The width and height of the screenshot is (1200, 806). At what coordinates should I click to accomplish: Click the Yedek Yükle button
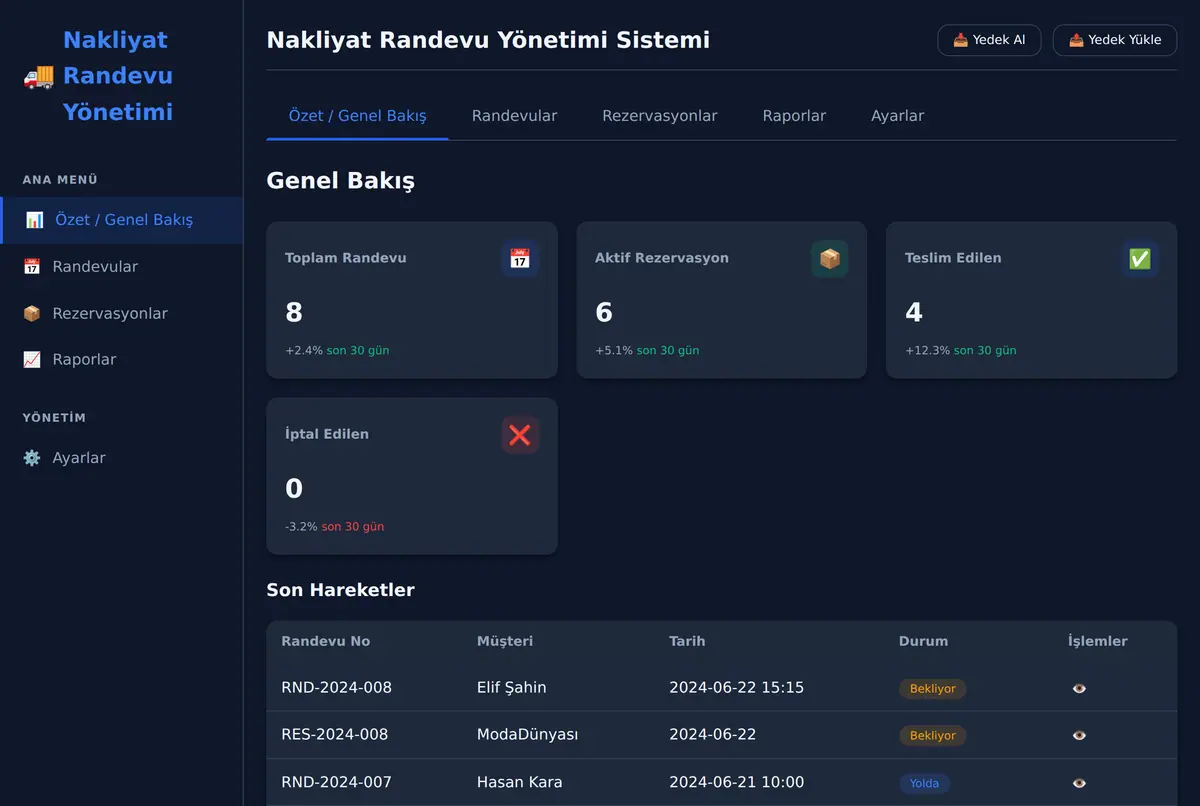(1115, 40)
